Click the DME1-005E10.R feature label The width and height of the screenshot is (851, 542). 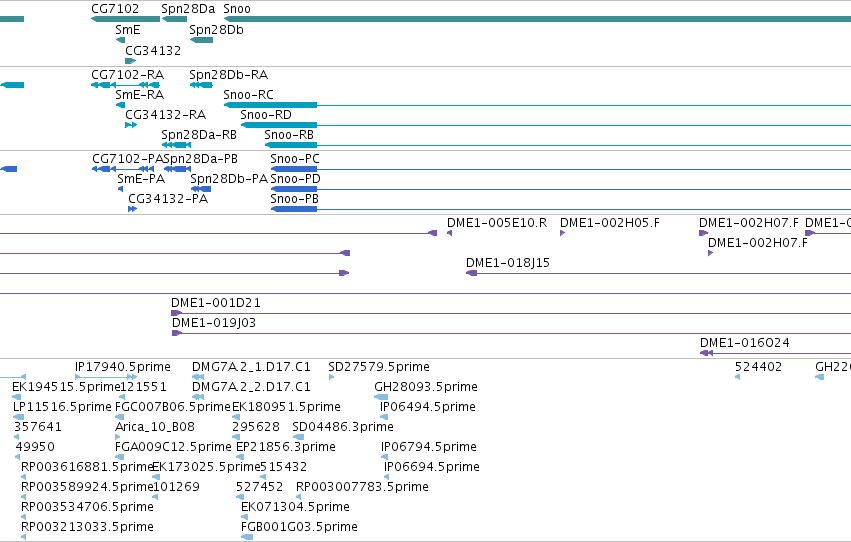coord(497,222)
